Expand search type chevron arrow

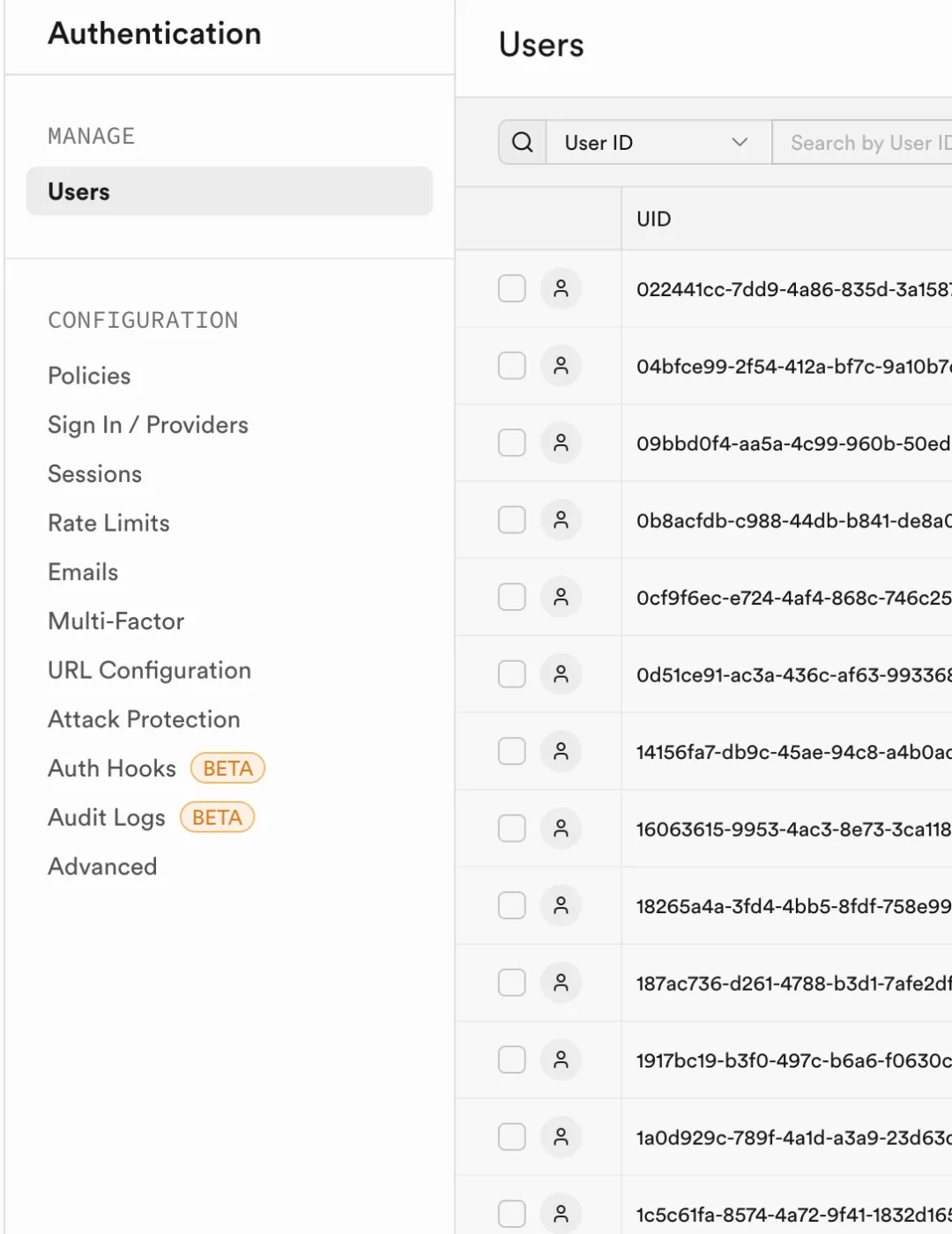(740, 143)
